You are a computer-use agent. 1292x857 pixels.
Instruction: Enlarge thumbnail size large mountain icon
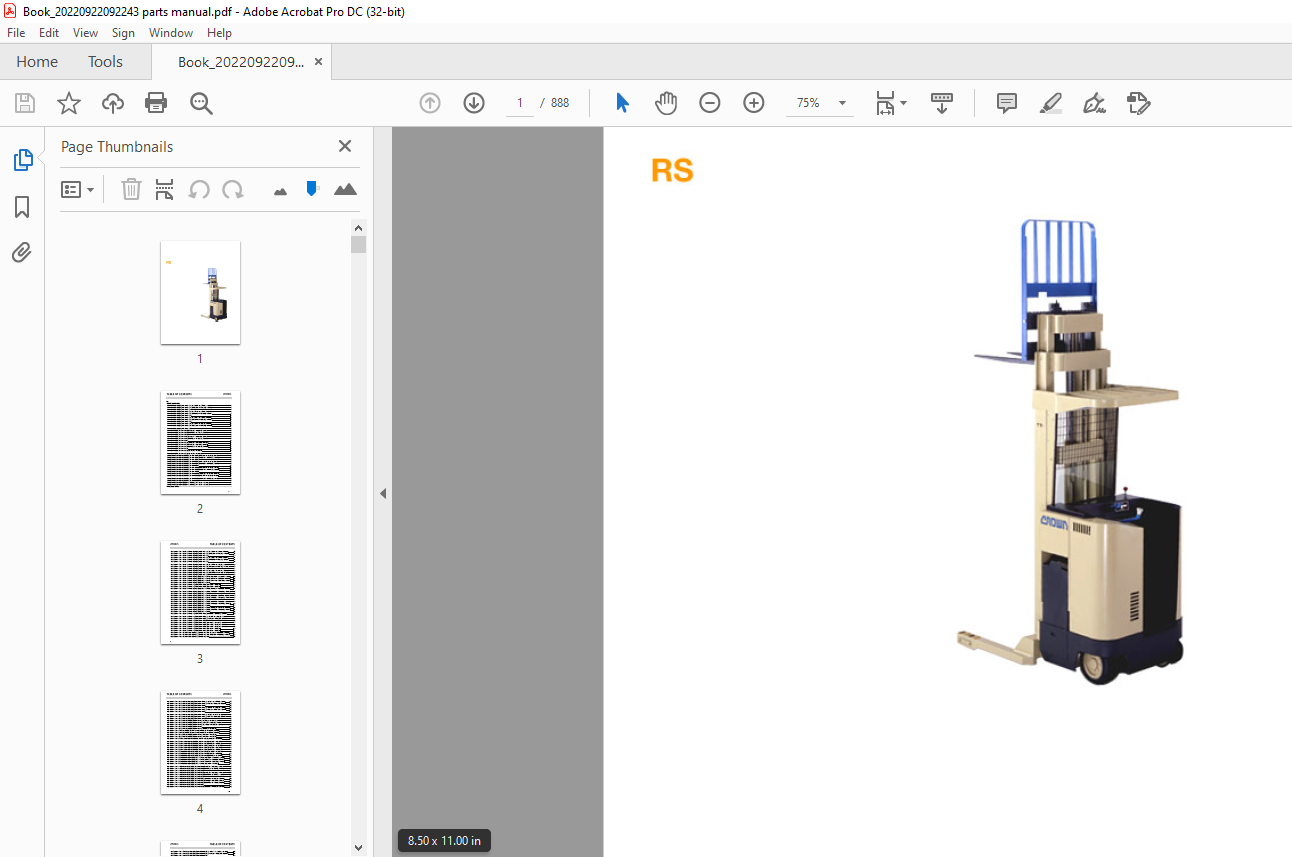(x=345, y=189)
